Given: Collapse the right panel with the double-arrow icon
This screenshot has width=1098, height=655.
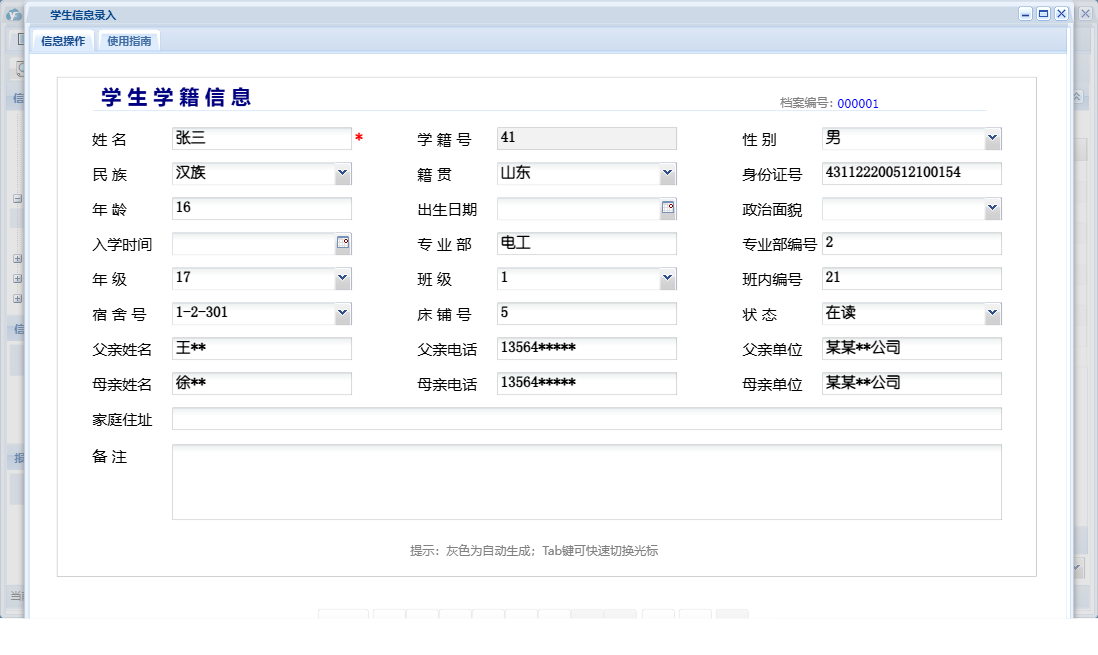Looking at the screenshot, I should 1078,97.
